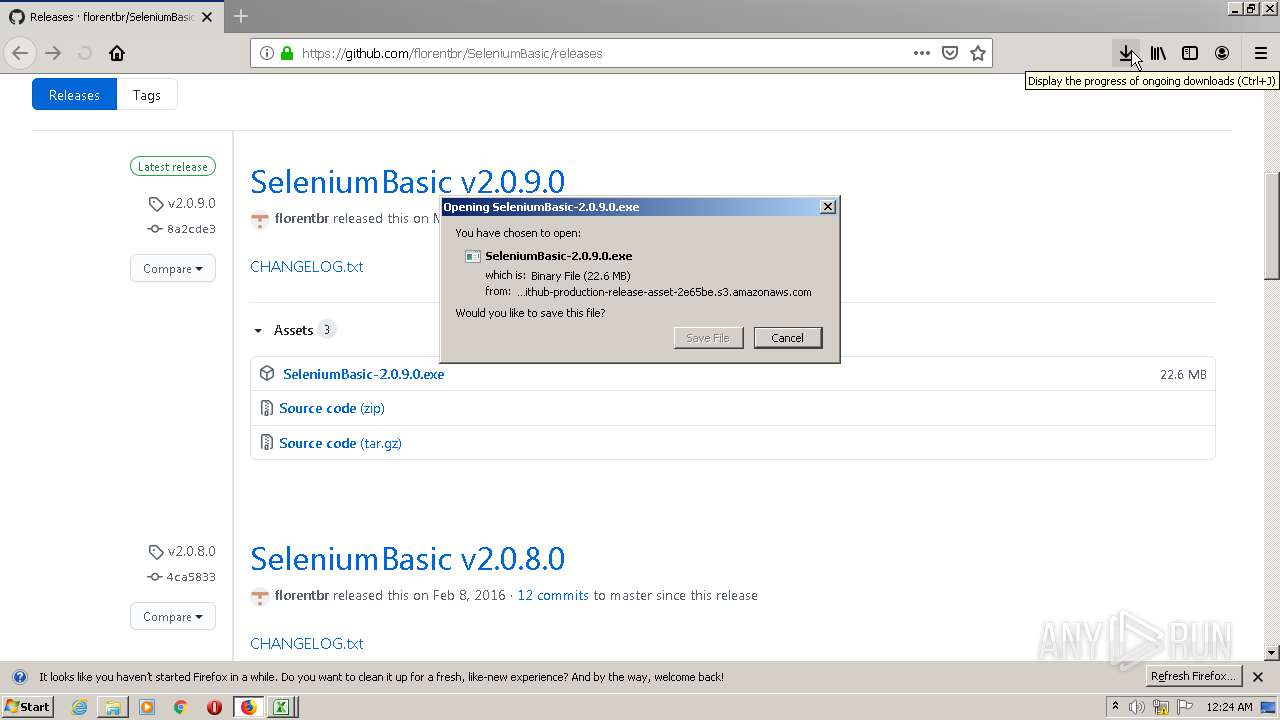1280x720 pixels.
Task: Open the Windows Start menu
Action: (27, 707)
